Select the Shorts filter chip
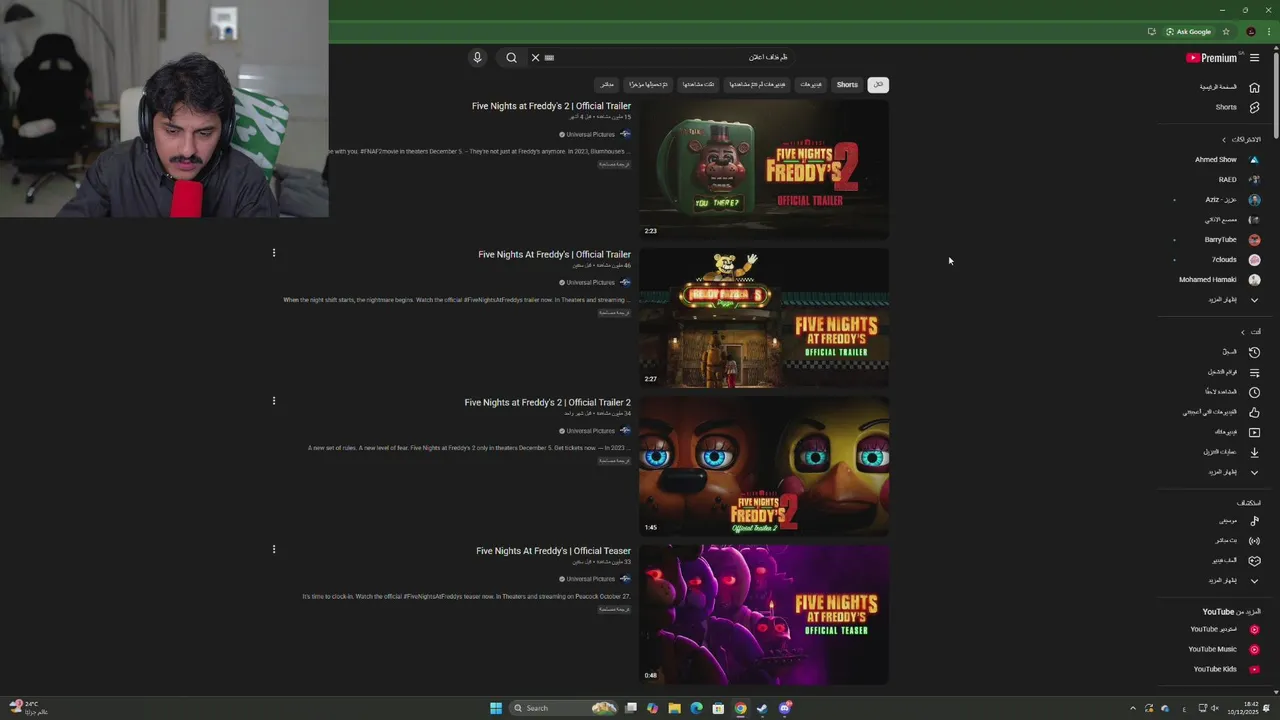Screen dimensions: 1280x720 tap(847, 85)
